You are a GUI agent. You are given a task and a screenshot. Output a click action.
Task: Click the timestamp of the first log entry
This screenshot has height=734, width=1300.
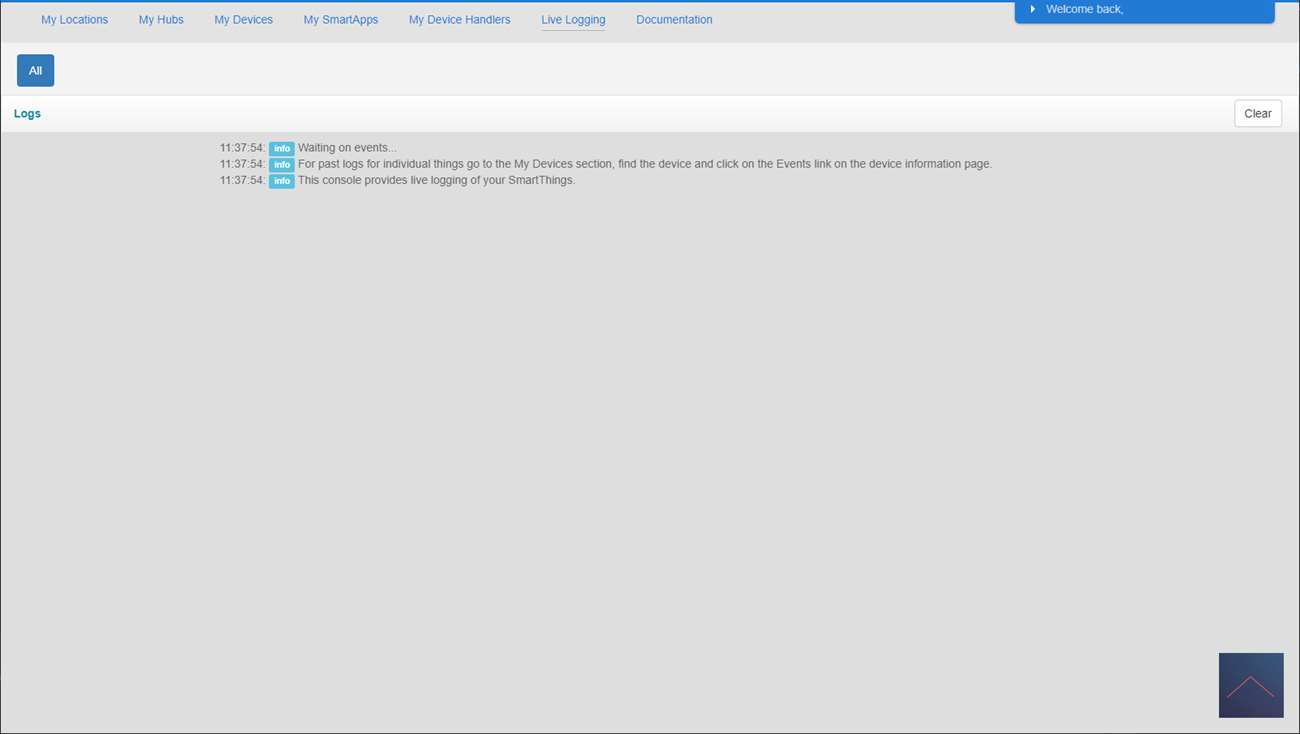(x=242, y=148)
